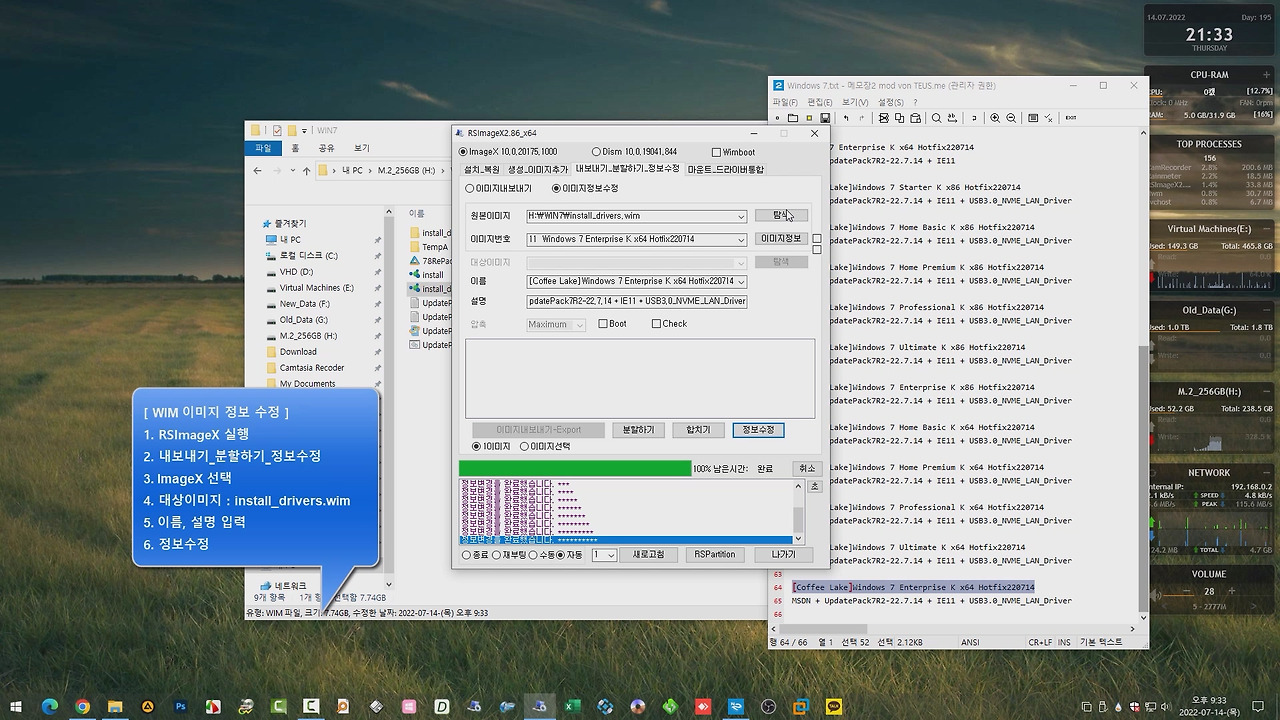The width and height of the screenshot is (1280, 720).
Task: Select Old_Data (G:) in Explorer sidebar
Action: point(304,320)
